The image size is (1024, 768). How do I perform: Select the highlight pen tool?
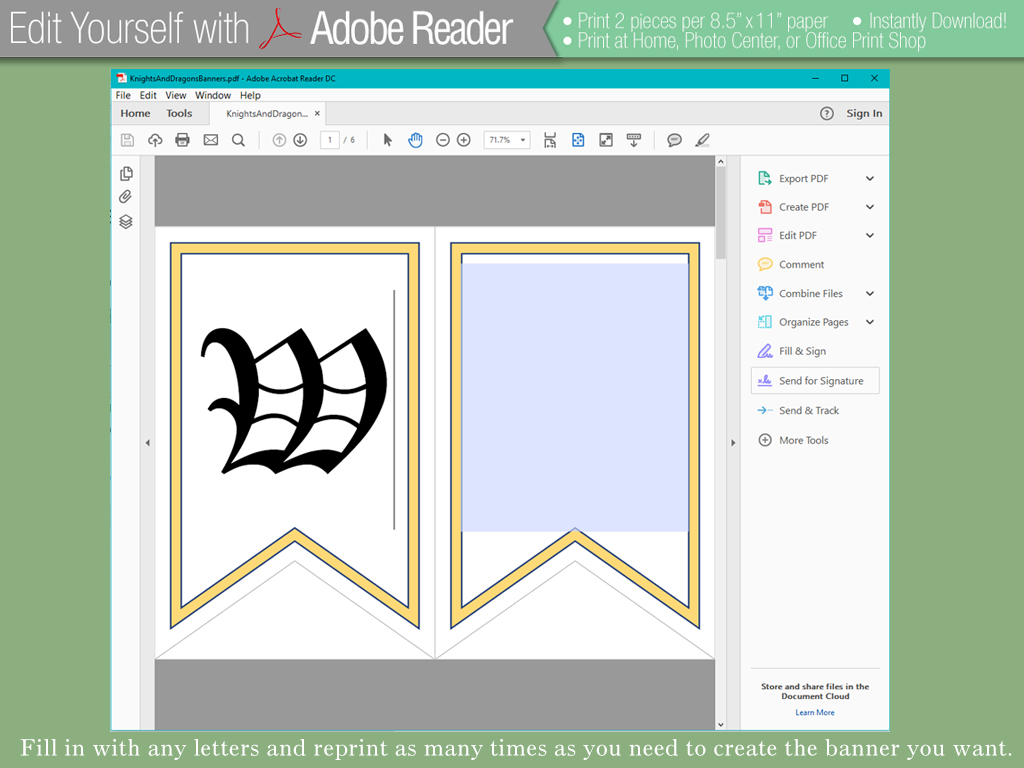point(703,140)
